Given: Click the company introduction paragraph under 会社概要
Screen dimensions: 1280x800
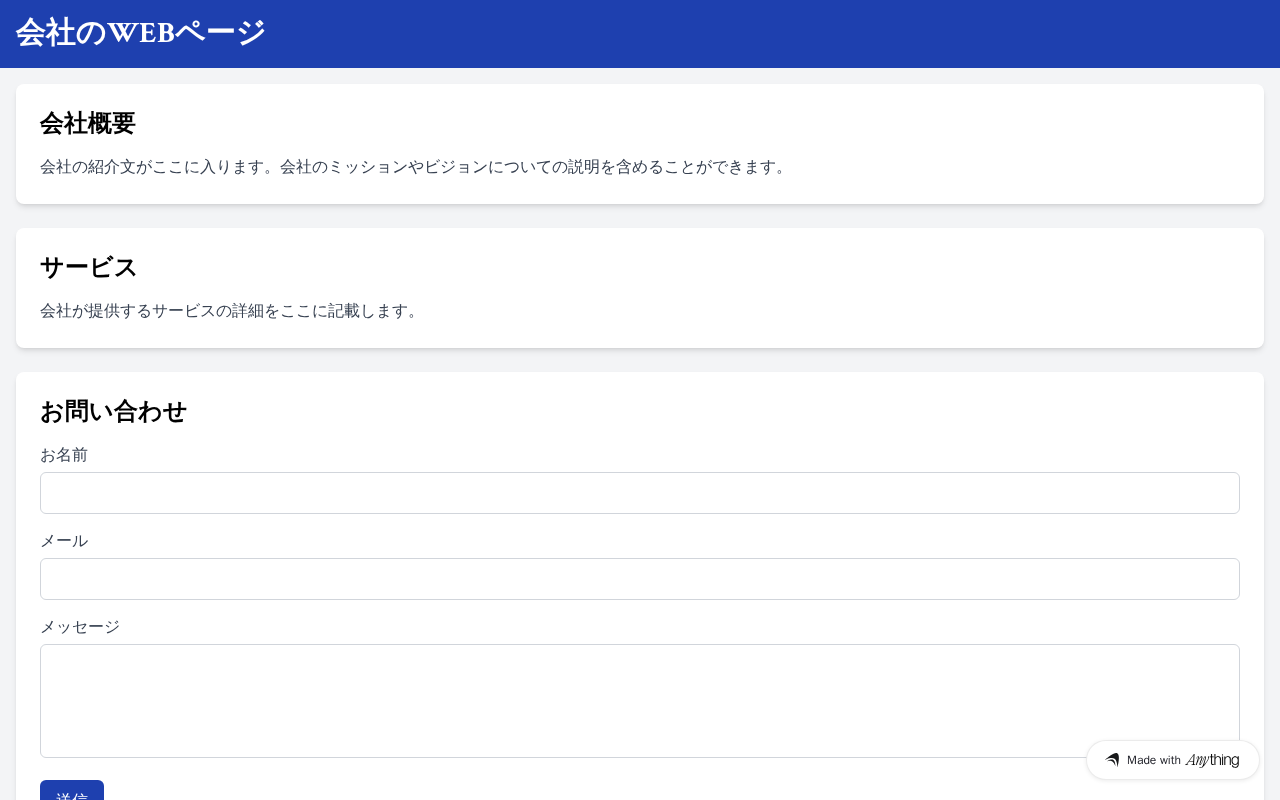Looking at the screenshot, I should 415,167.
